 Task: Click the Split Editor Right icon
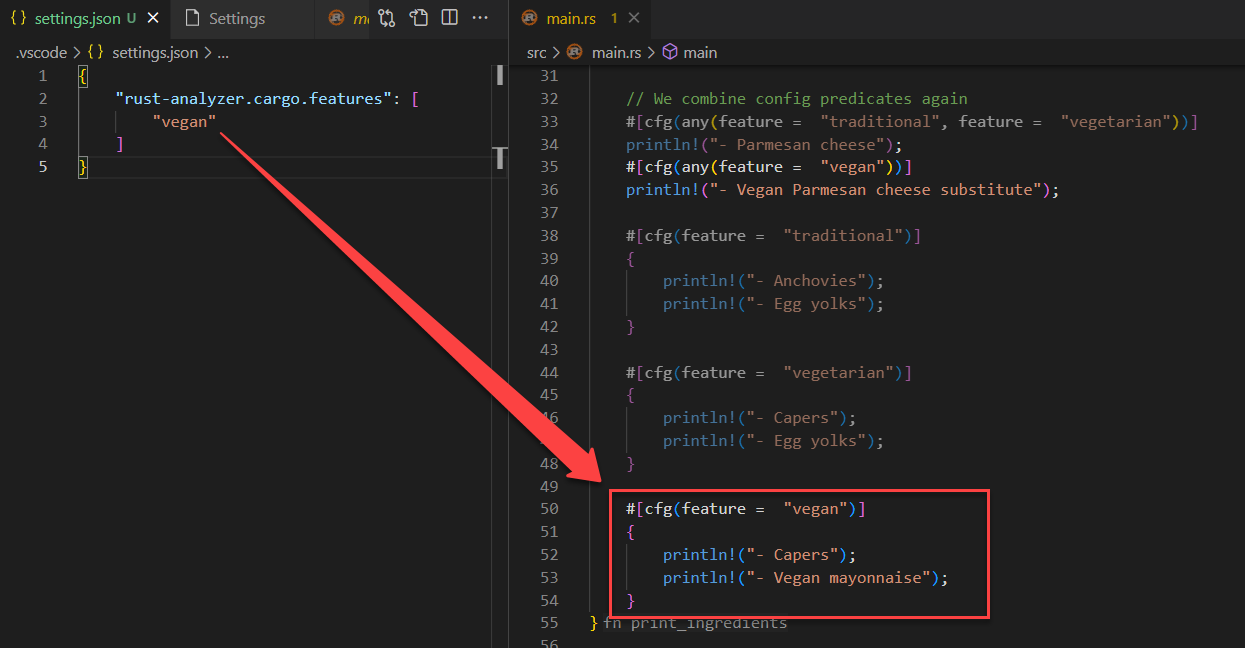pos(450,18)
